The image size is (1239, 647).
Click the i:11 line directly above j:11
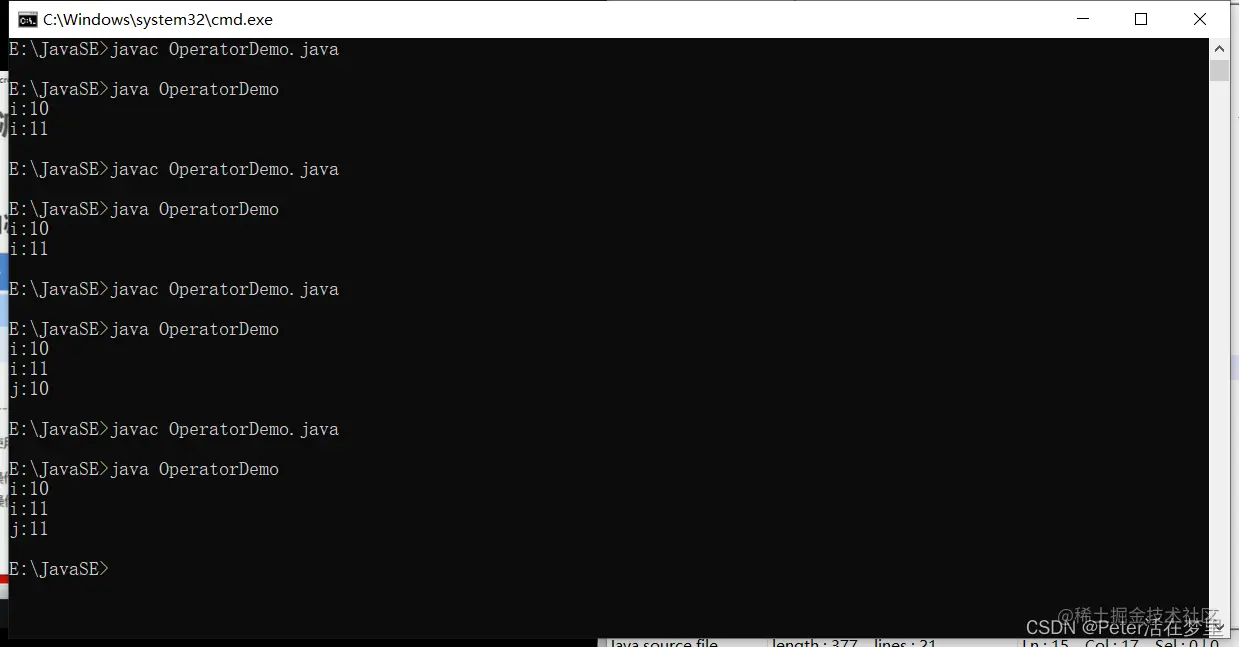point(29,509)
